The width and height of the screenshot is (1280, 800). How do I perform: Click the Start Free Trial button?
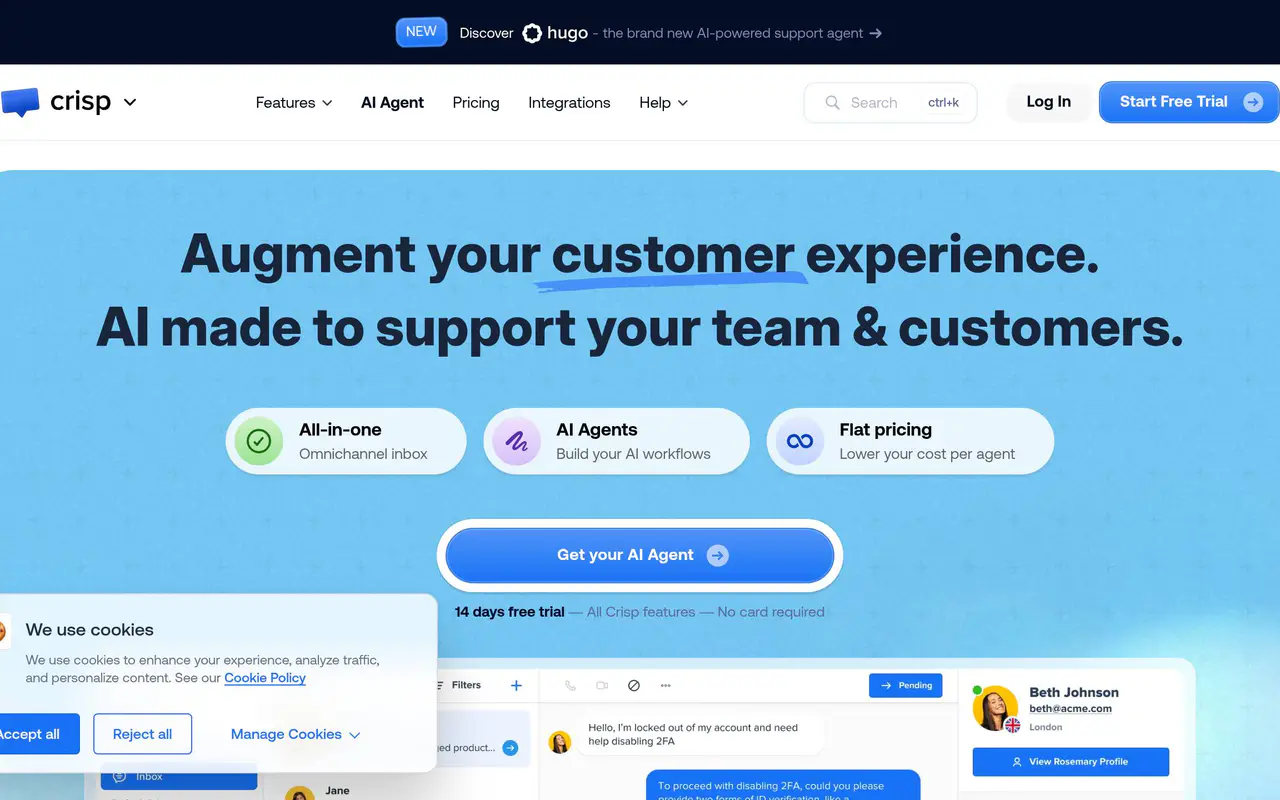point(1189,102)
